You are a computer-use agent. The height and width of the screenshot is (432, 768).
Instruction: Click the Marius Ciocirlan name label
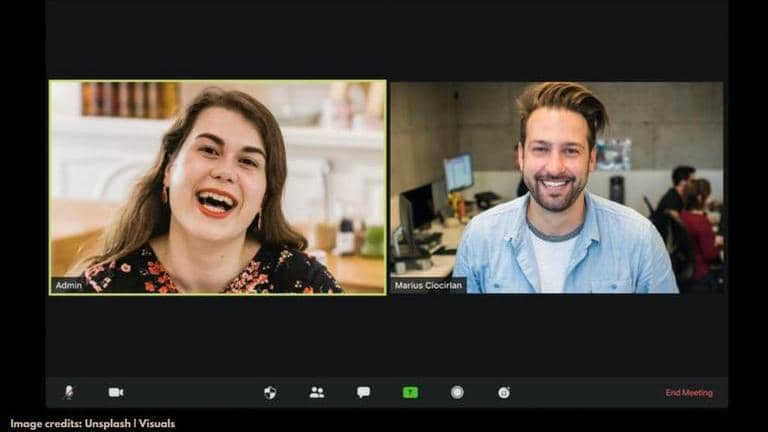[x=428, y=285]
